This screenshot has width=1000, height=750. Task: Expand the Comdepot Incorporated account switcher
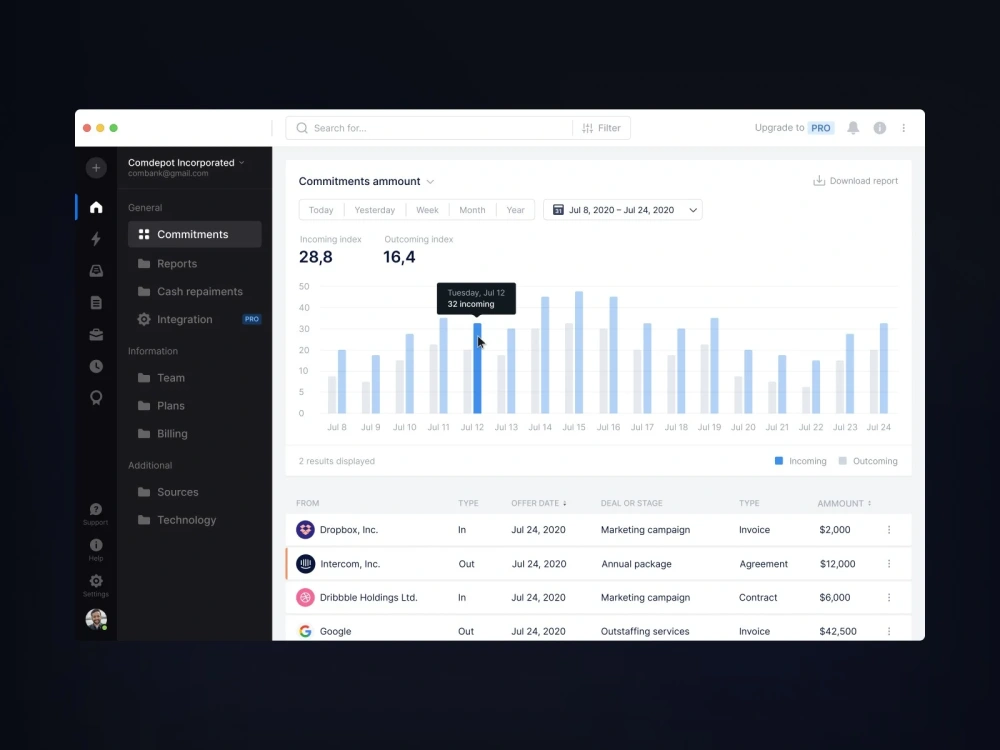(242, 163)
